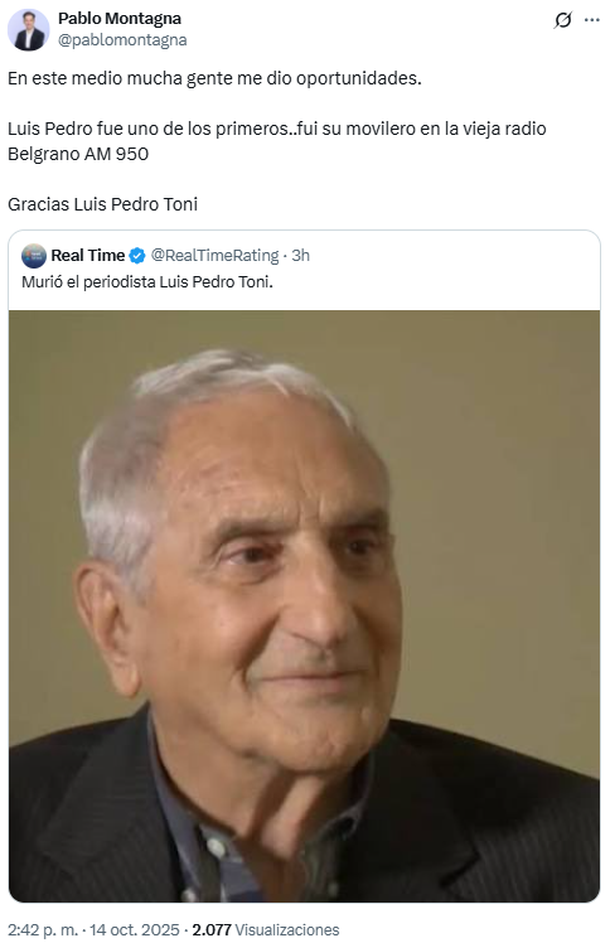
Task: Click the 14 oct. 2025 date
Action: click(134, 930)
